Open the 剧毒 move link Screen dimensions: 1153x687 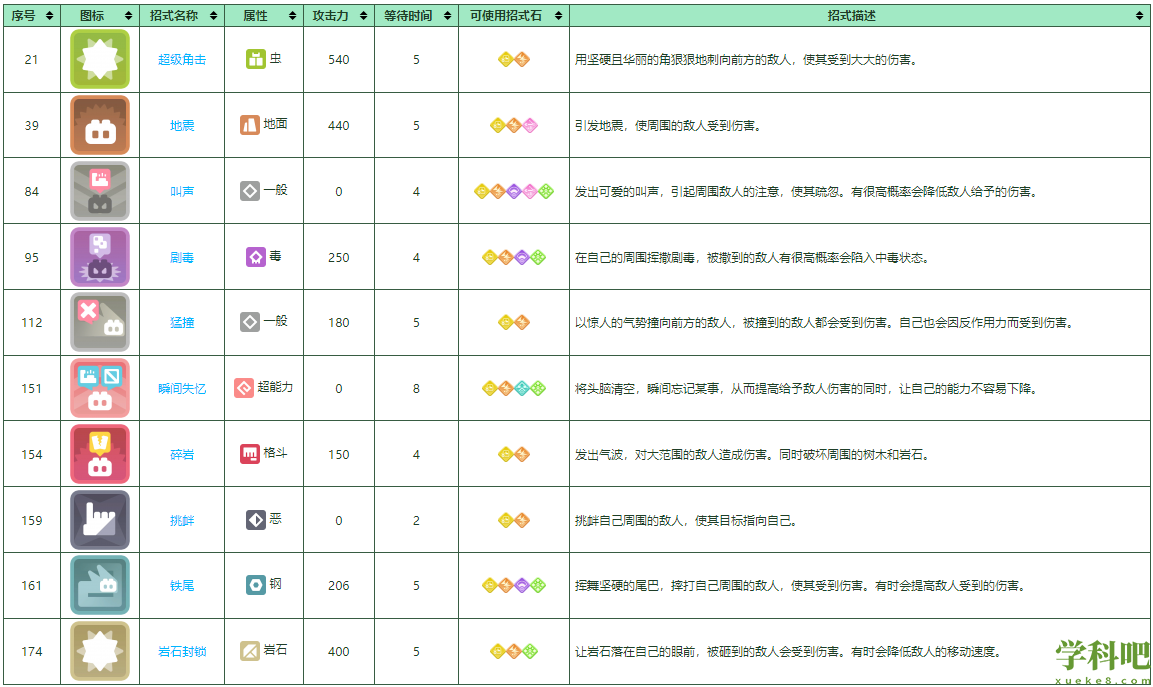(x=182, y=257)
